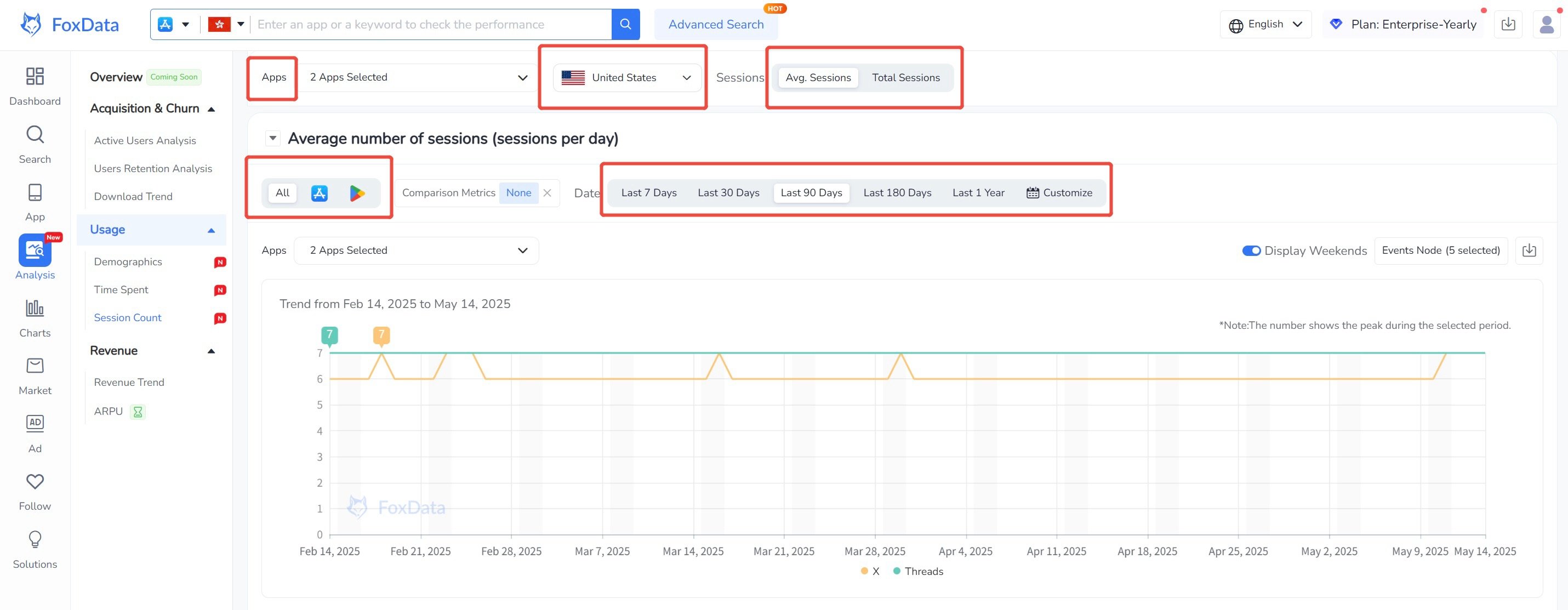Viewport: 1568px width, 610px height.
Task: Open Charts in the sidebar
Action: point(35,318)
